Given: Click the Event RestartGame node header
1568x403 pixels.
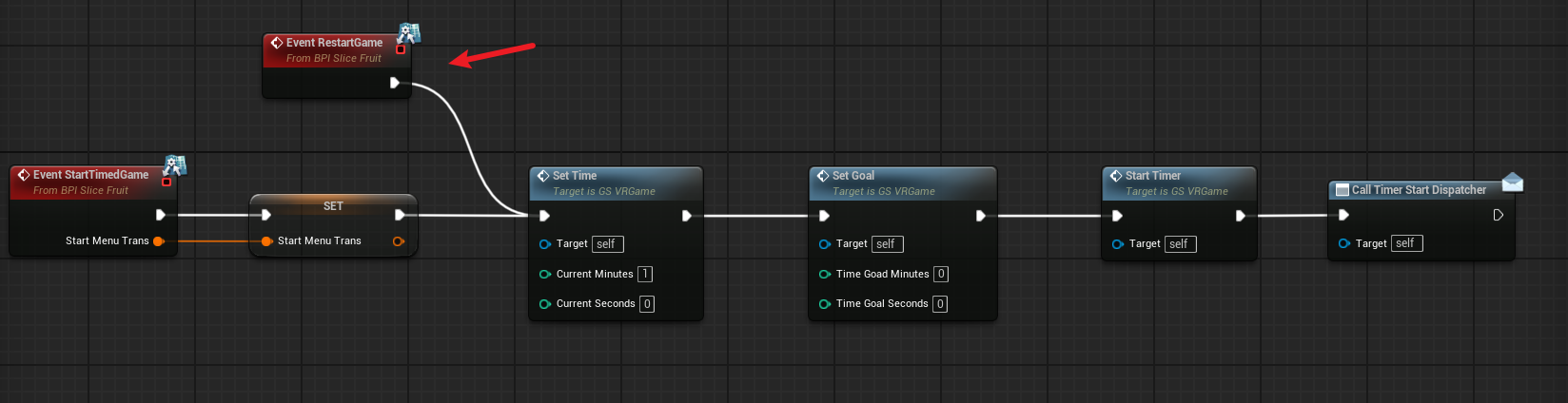Looking at the screenshot, I should [x=337, y=50].
